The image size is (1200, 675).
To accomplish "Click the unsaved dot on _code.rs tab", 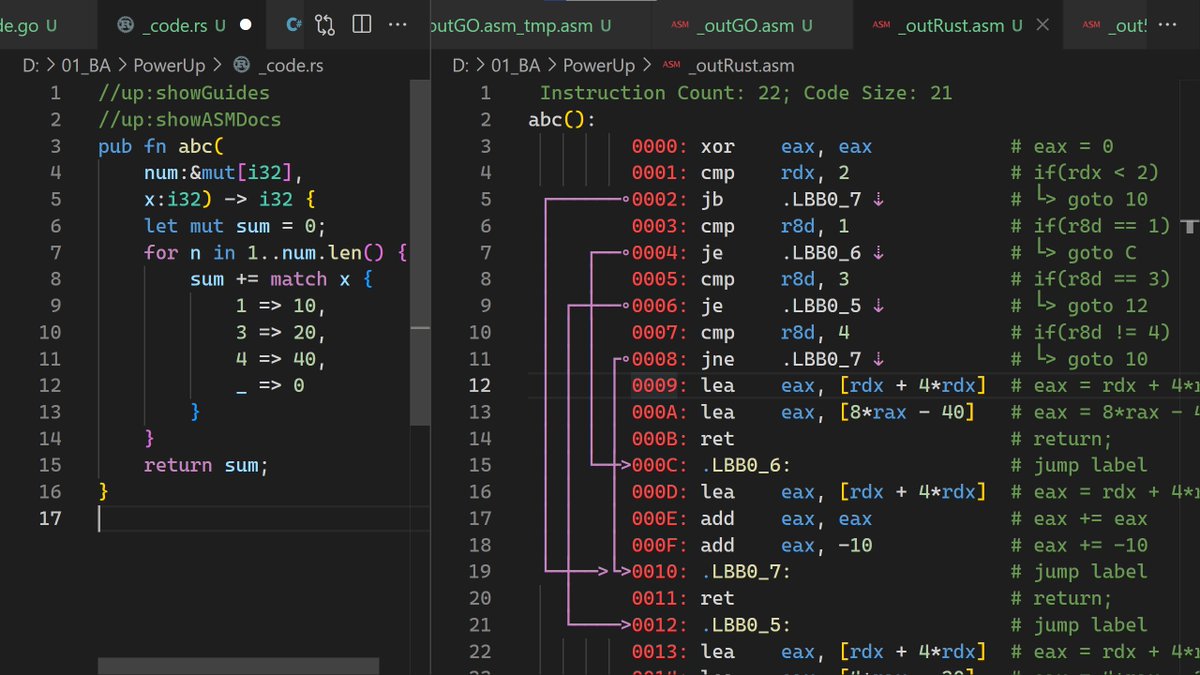I will [x=246, y=24].
